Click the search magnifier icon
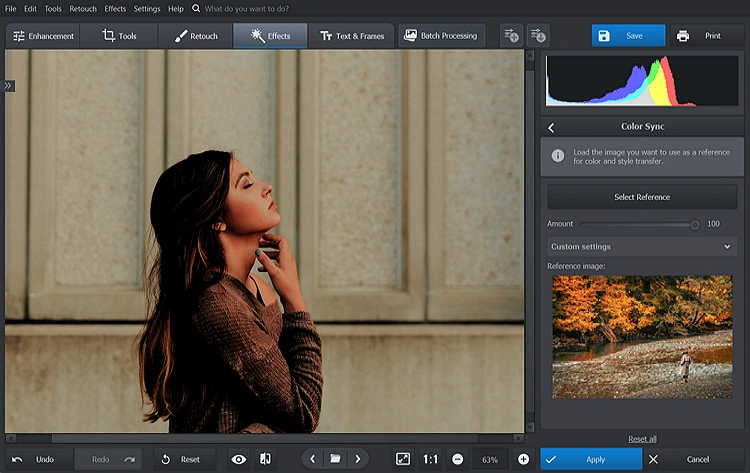The image size is (750, 473). (196, 8)
